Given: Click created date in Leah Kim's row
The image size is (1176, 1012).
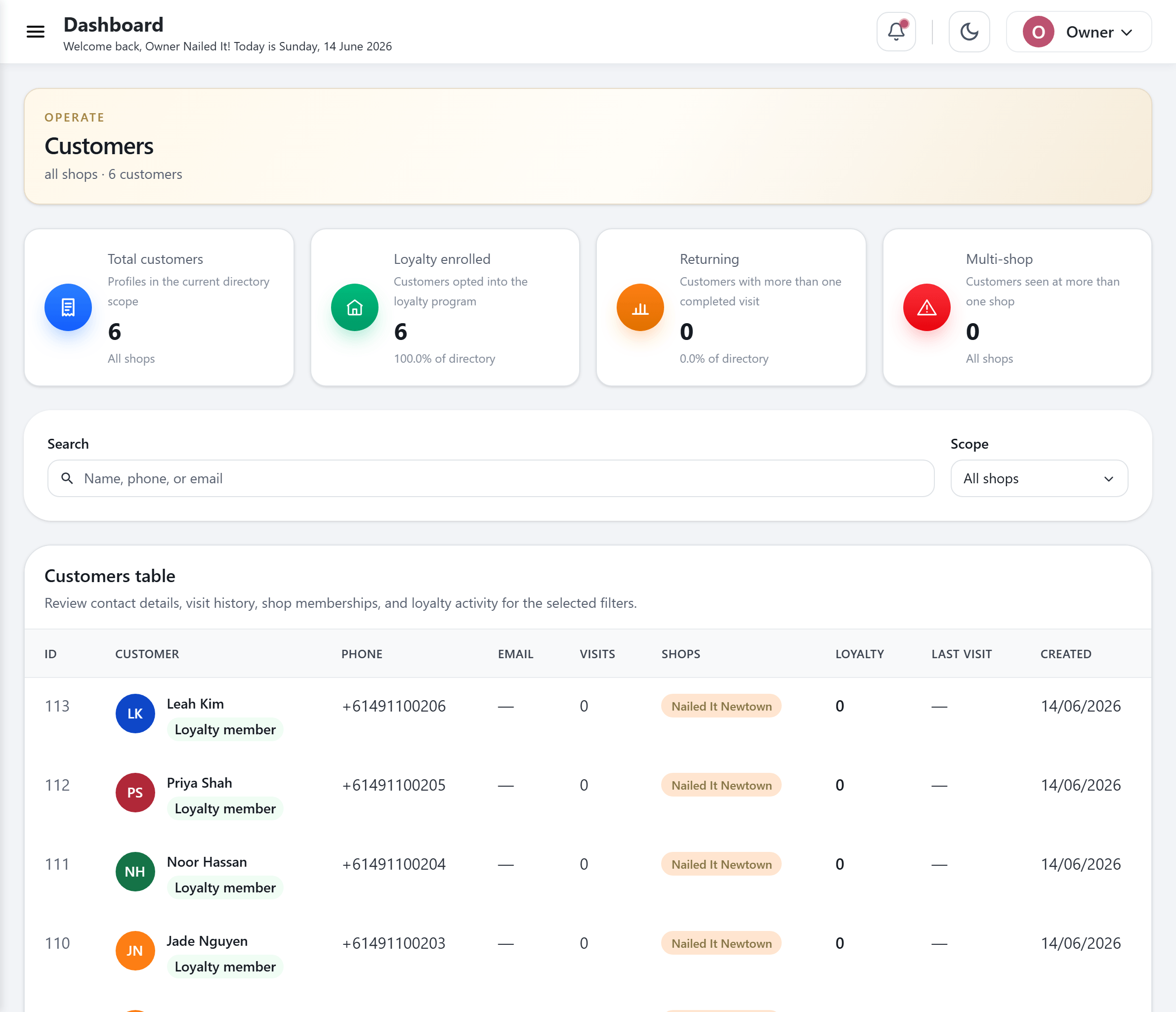Looking at the screenshot, I should click(x=1081, y=706).
